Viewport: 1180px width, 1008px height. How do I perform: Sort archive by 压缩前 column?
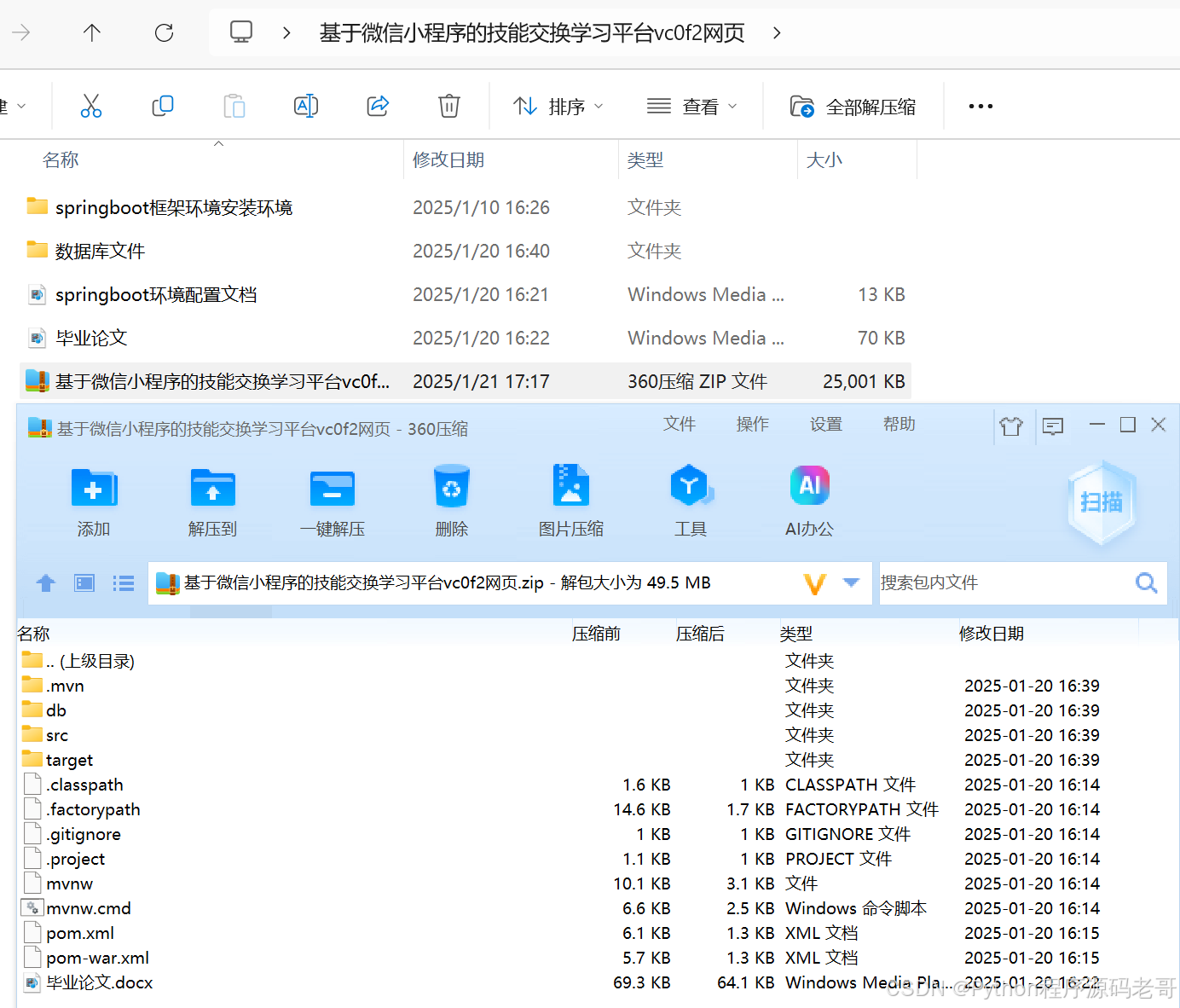[596, 634]
